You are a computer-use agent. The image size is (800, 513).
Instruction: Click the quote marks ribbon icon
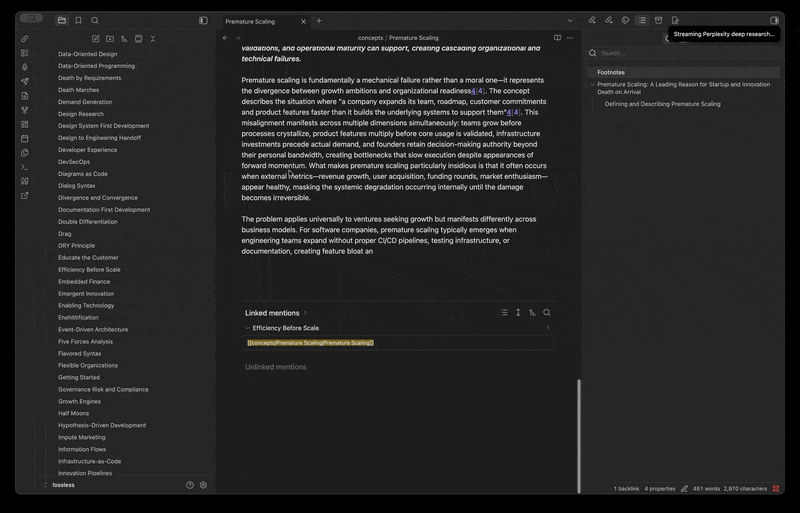pyautogui.click(x=24, y=181)
